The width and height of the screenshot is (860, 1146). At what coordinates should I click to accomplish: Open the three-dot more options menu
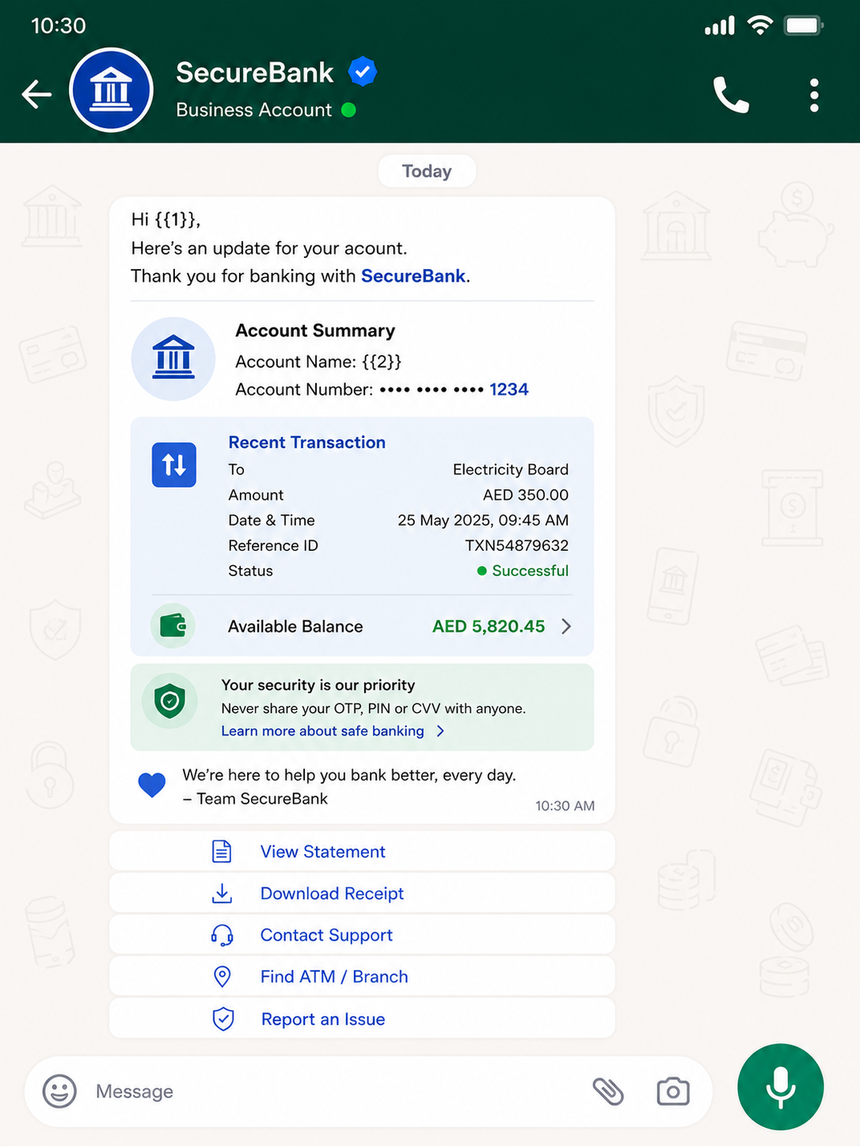814,95
